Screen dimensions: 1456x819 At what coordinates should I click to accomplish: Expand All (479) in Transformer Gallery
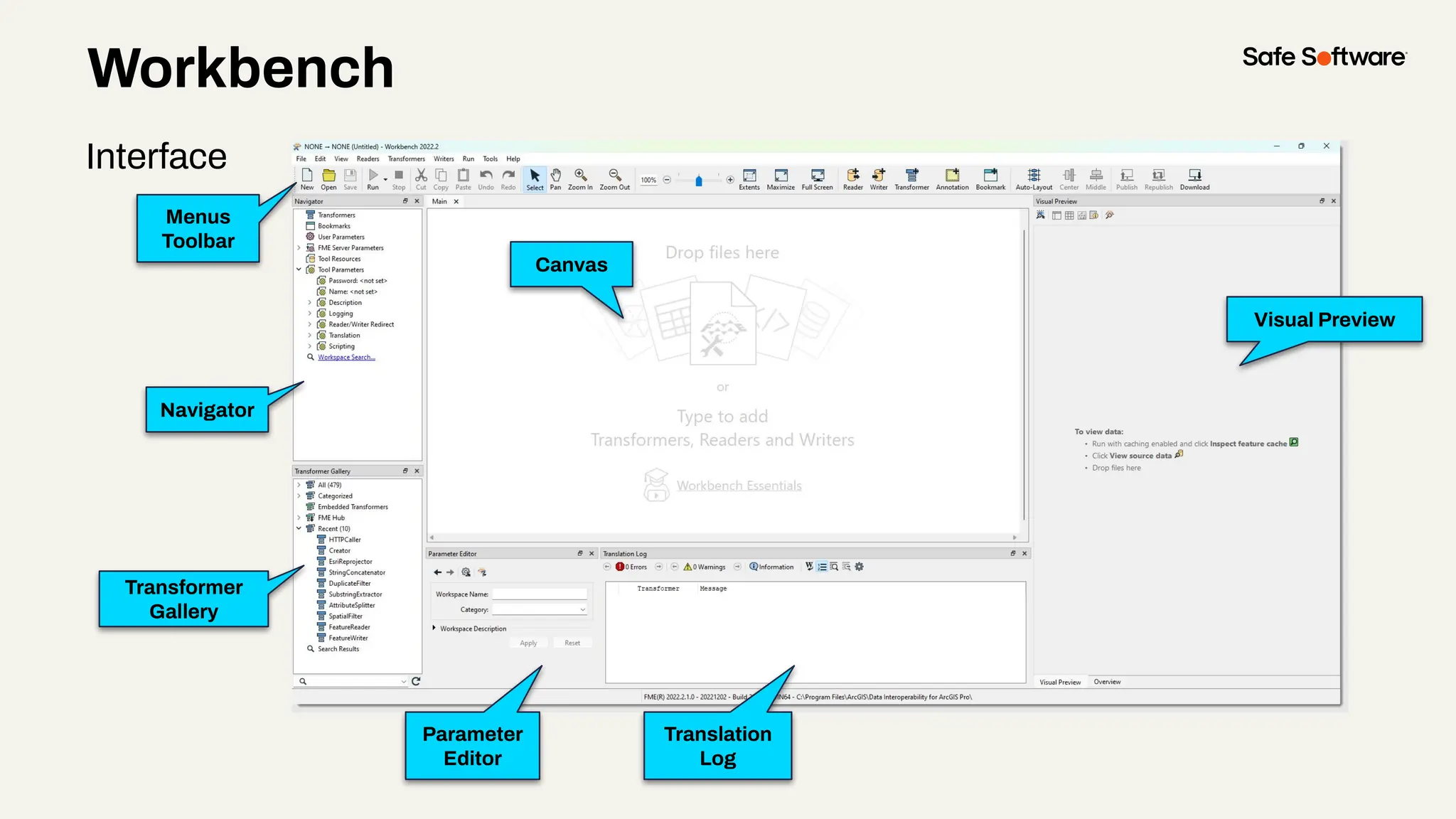click(x=299, y=485)
